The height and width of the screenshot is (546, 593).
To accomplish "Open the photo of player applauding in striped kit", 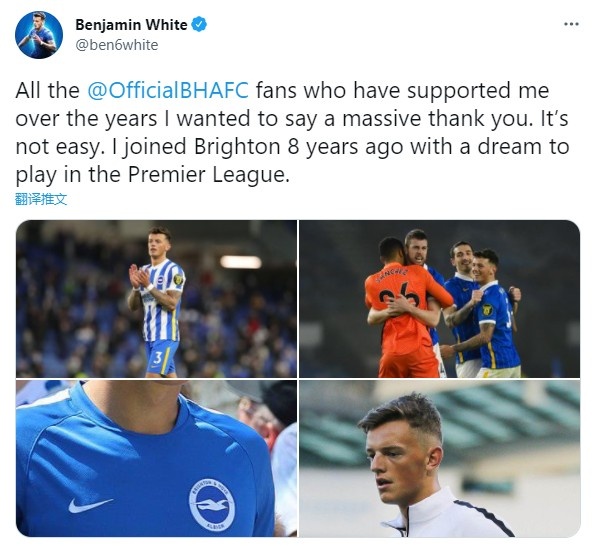I will click(156, 299).
